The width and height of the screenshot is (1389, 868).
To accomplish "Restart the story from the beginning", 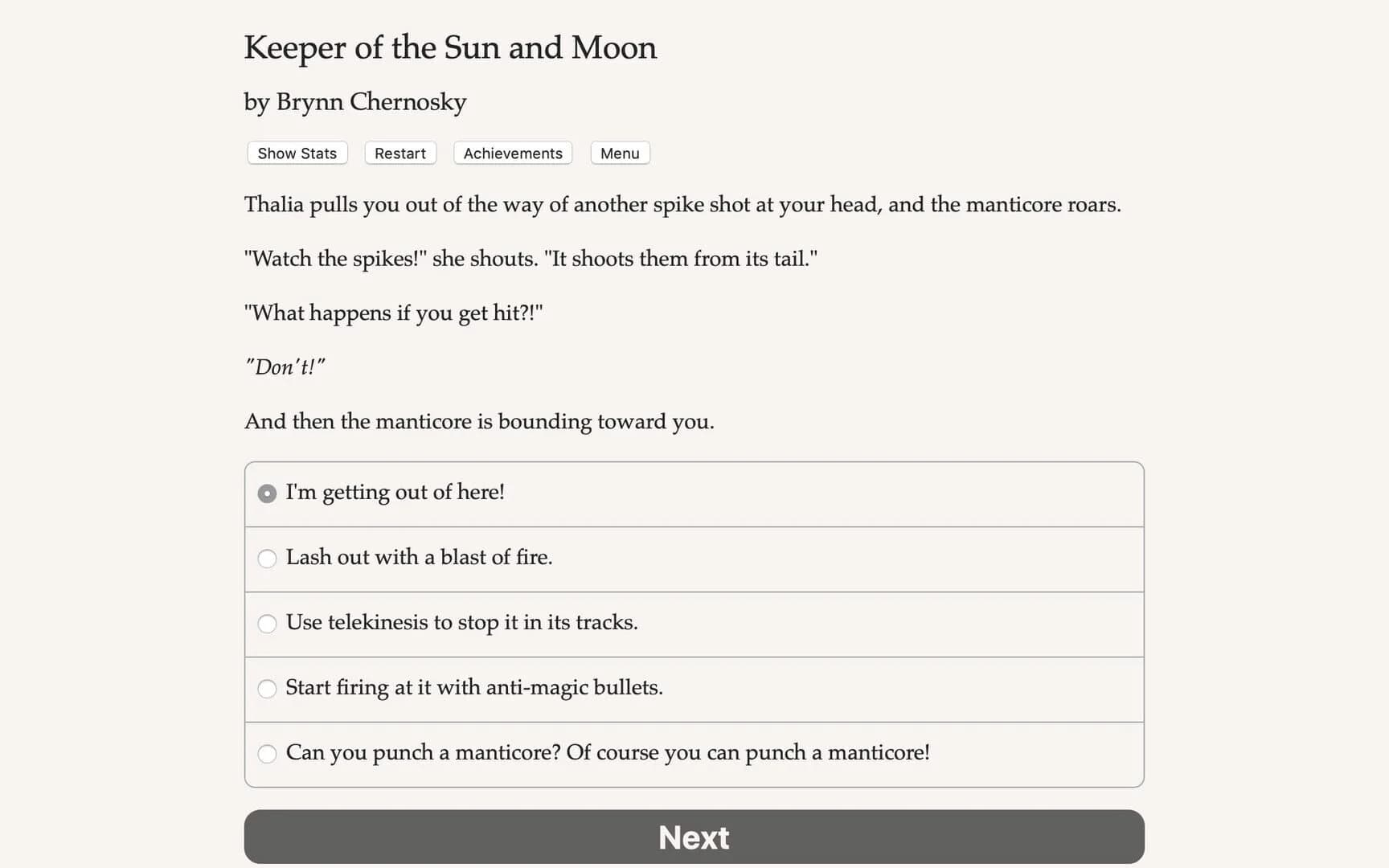I will (x=399, y=153).
